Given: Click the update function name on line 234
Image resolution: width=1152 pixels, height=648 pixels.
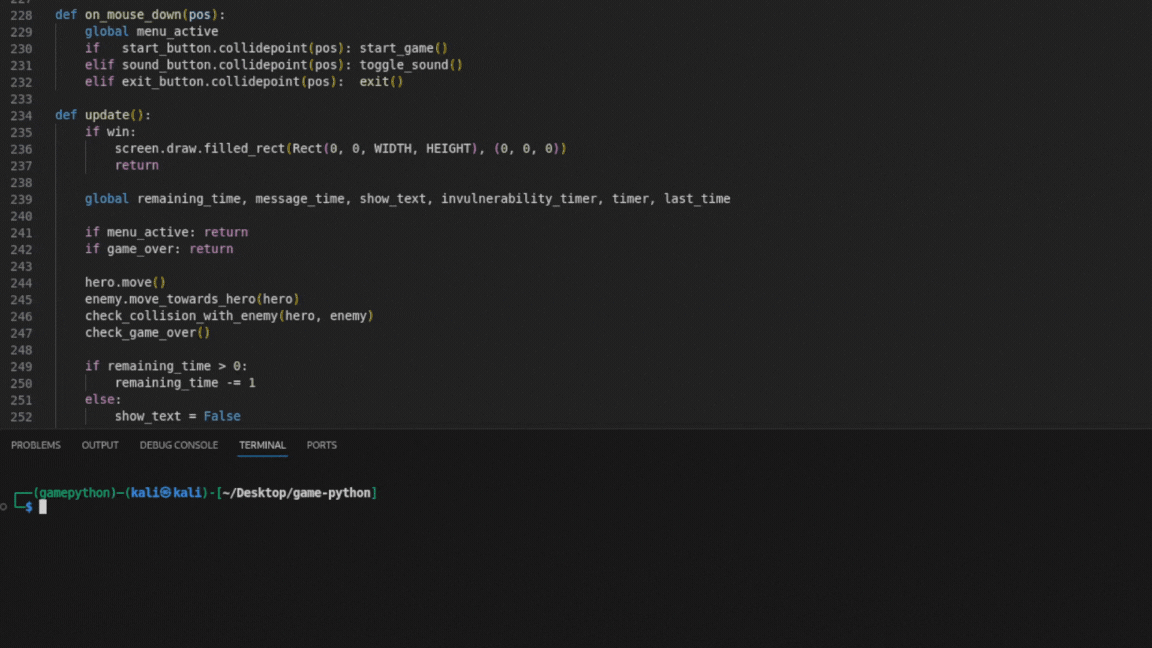Looking at the screenshot, I should tap(107, 115).
